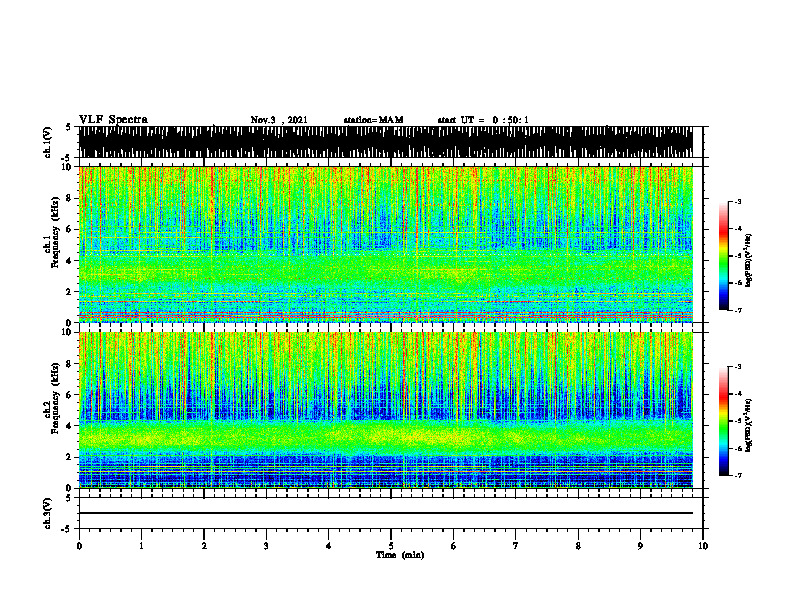Select the ch.1 voltage waveform strip
The height and width of the screenshot is (612, 792).
tap(385, 142)
